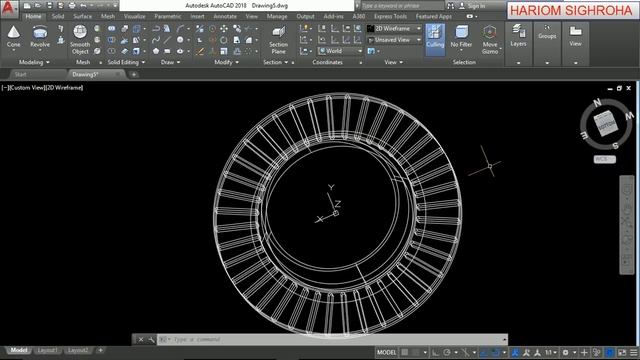Switch to the Solid ribbon tab
Image resolution: width=640 pixels, height=360 pixels.
tap(58, 16)
